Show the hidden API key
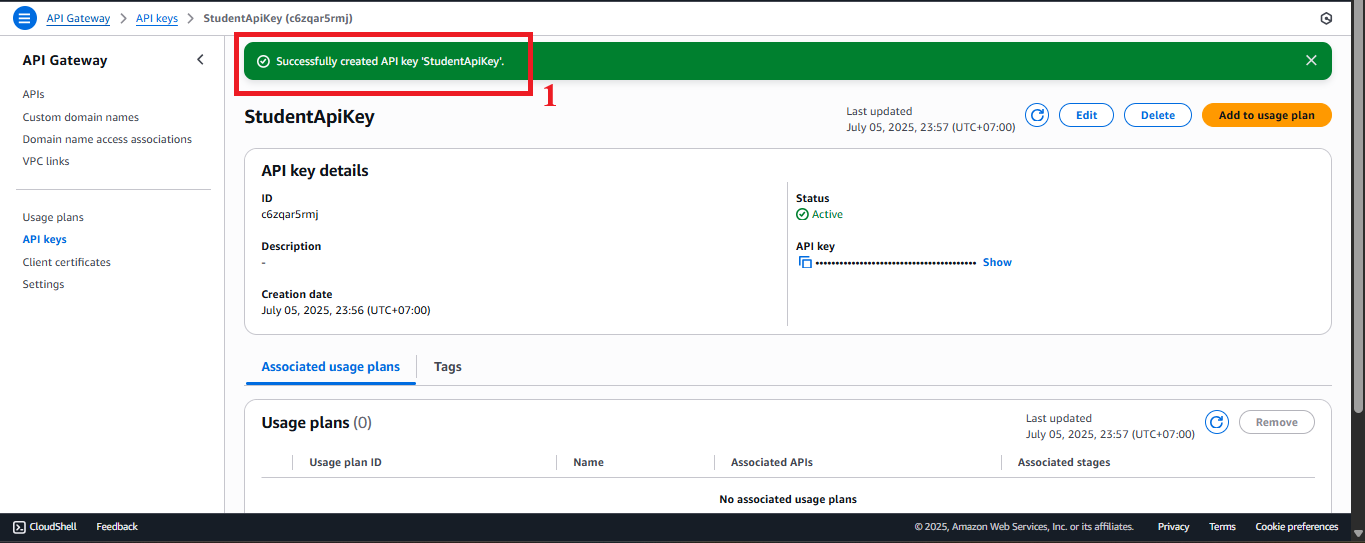The image size is (1365, 543). click(997, 262)
